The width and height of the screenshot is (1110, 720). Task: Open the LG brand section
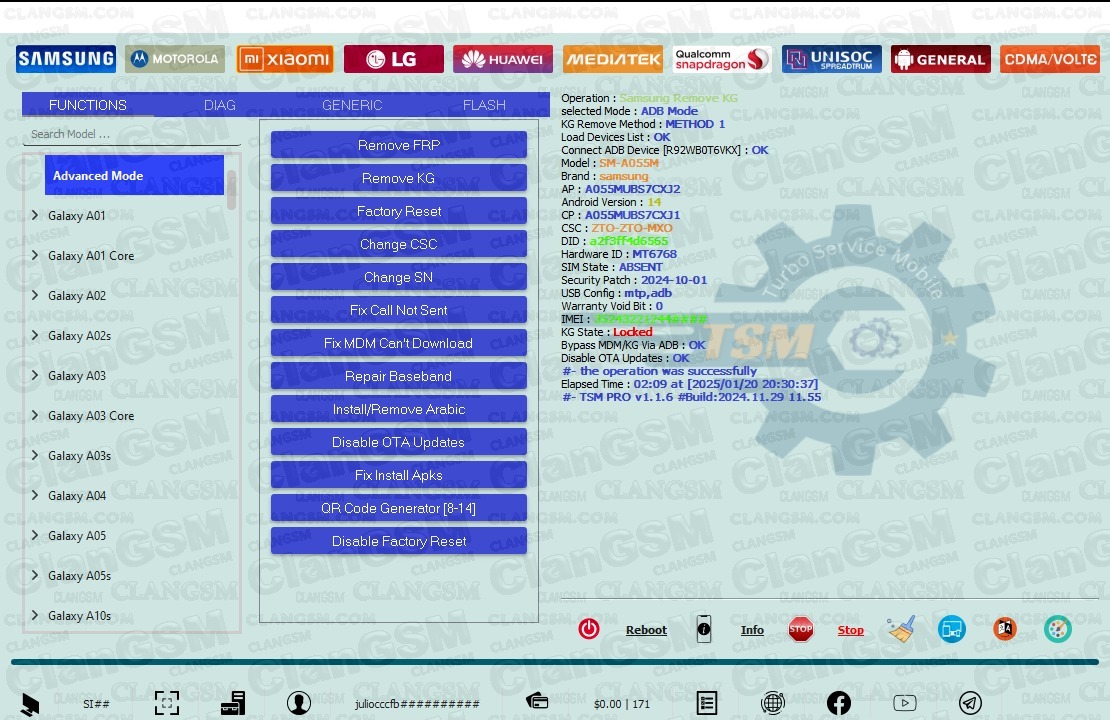(394, 59)
